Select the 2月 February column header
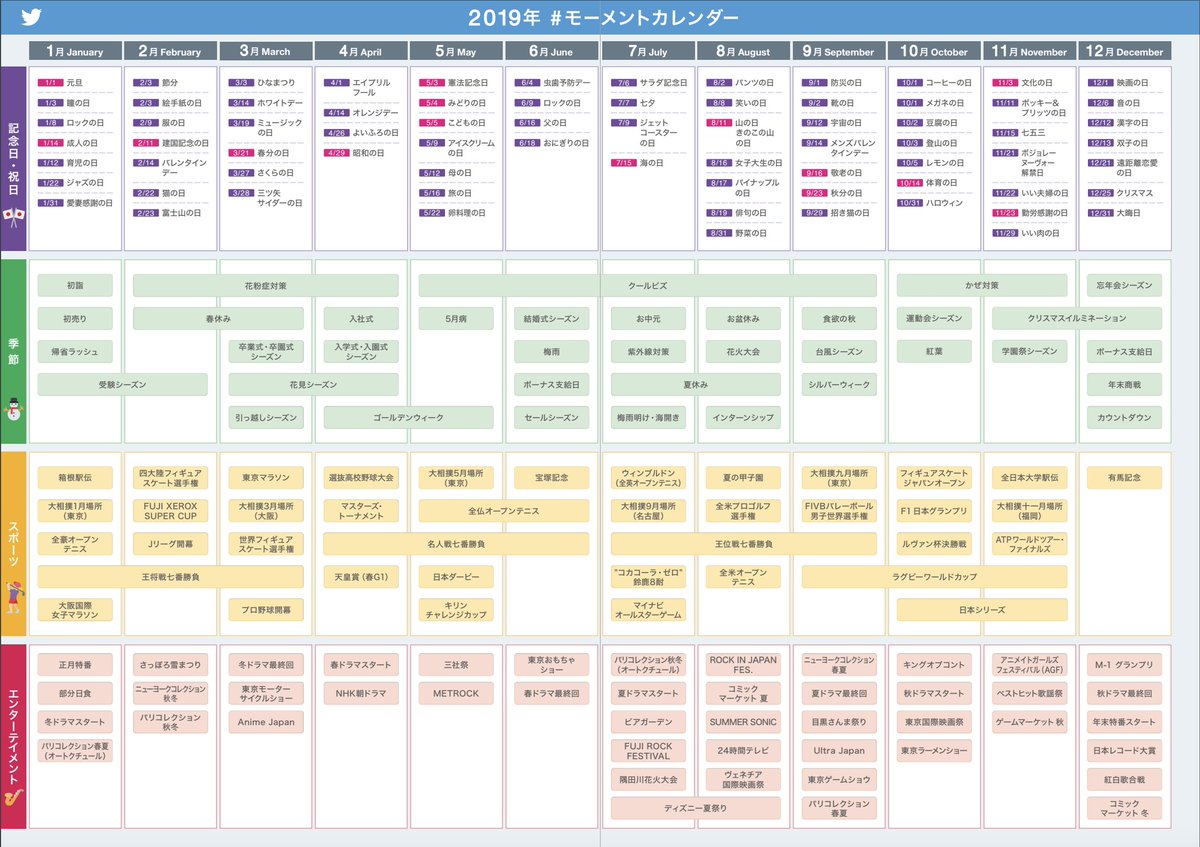 click(x=170, y=51)
